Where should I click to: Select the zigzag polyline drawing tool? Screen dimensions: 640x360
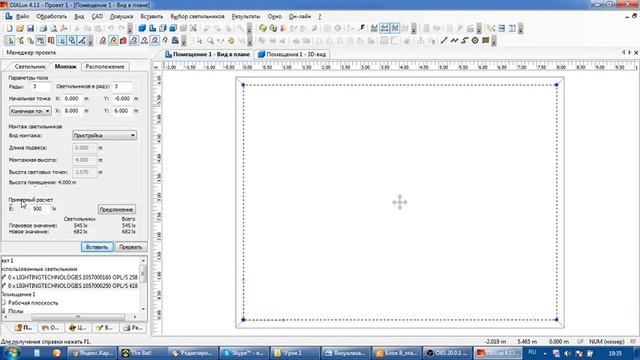tap(454, 40)
